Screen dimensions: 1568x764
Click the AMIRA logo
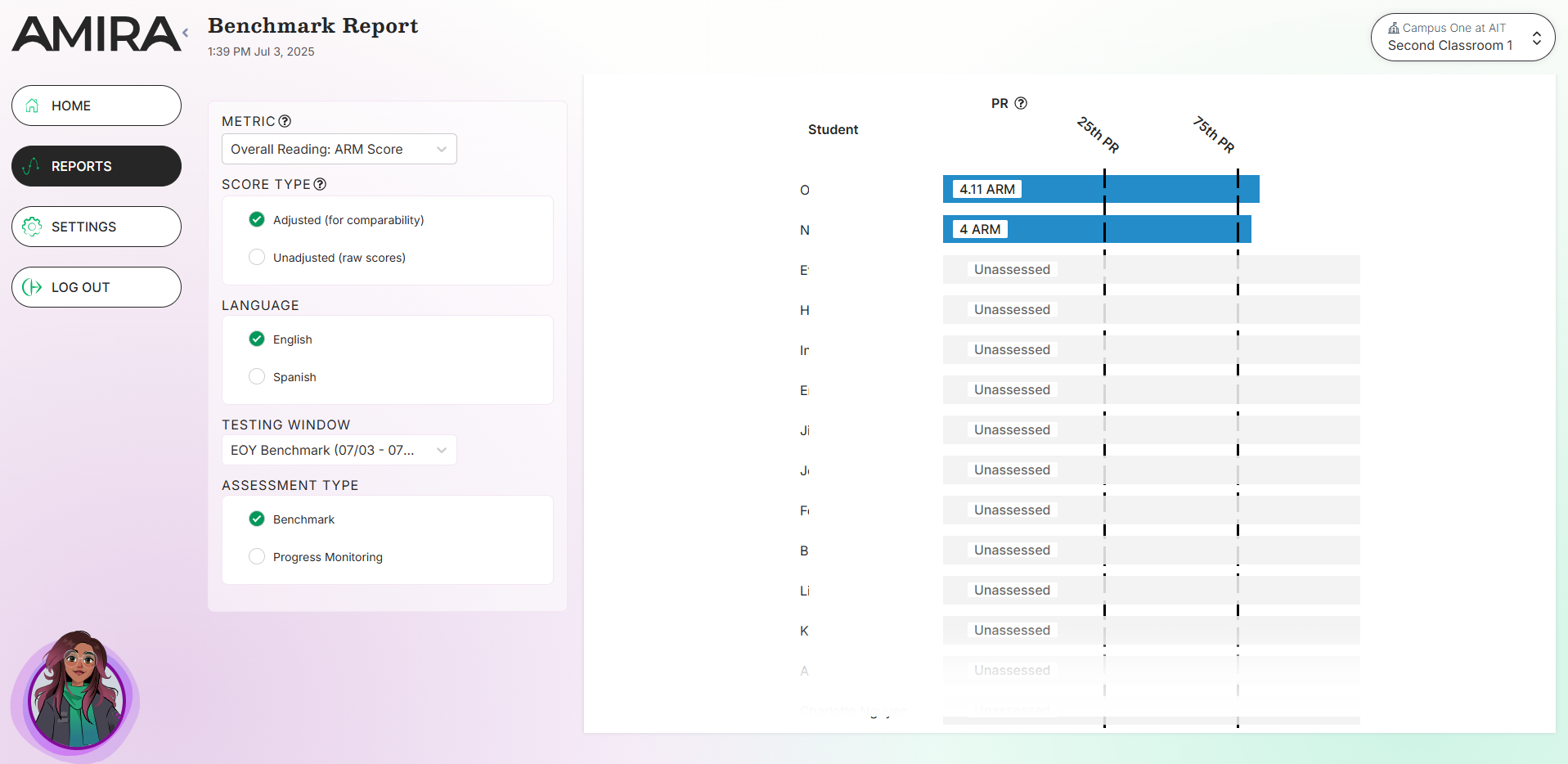tap(97, 34)
